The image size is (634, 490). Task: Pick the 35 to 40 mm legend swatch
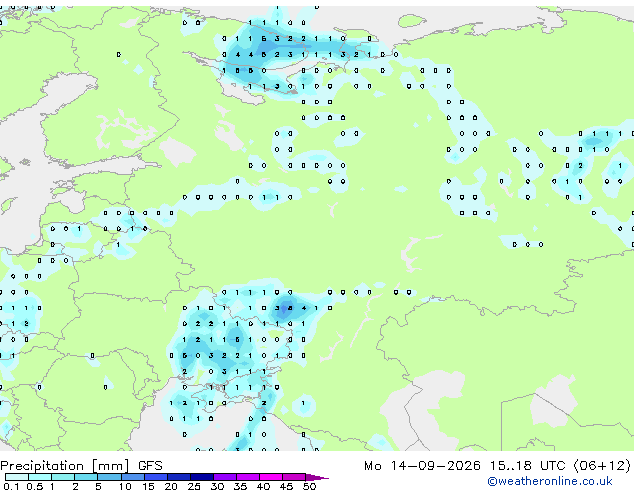[248, 477]
